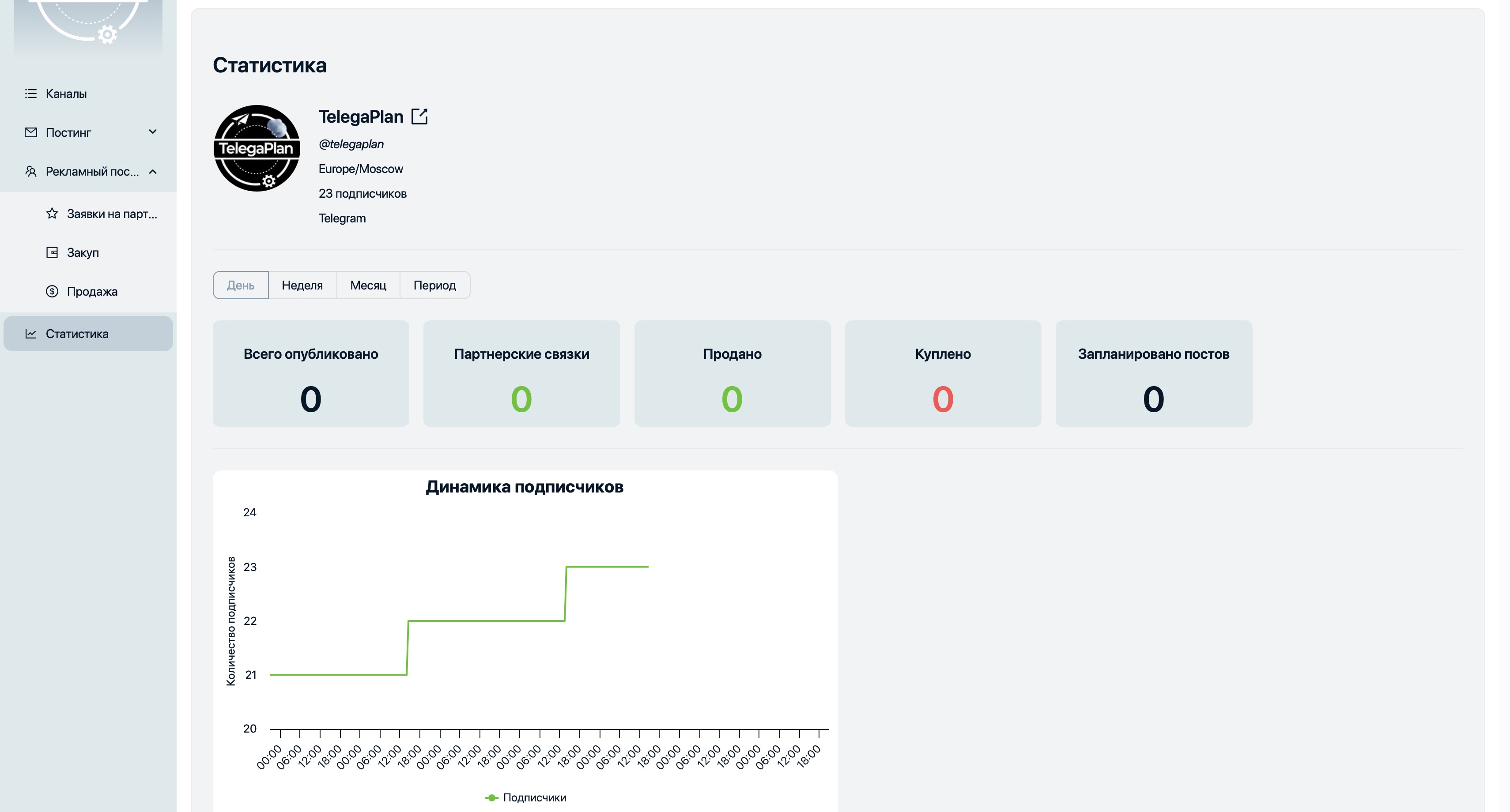Go to the Закуп section
Viewport: 1510px width, 812px height.
tap(88, 252)
